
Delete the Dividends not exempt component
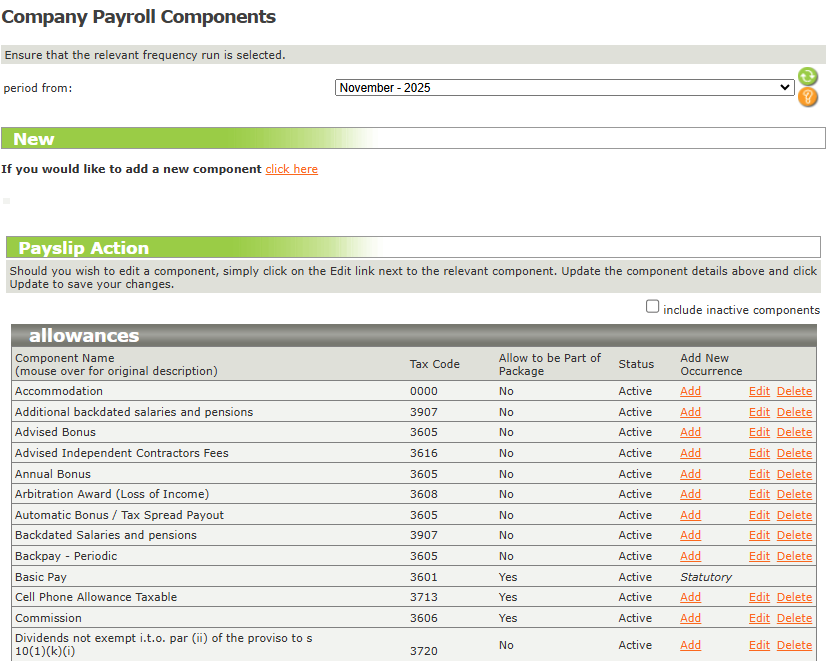point(794,645)
